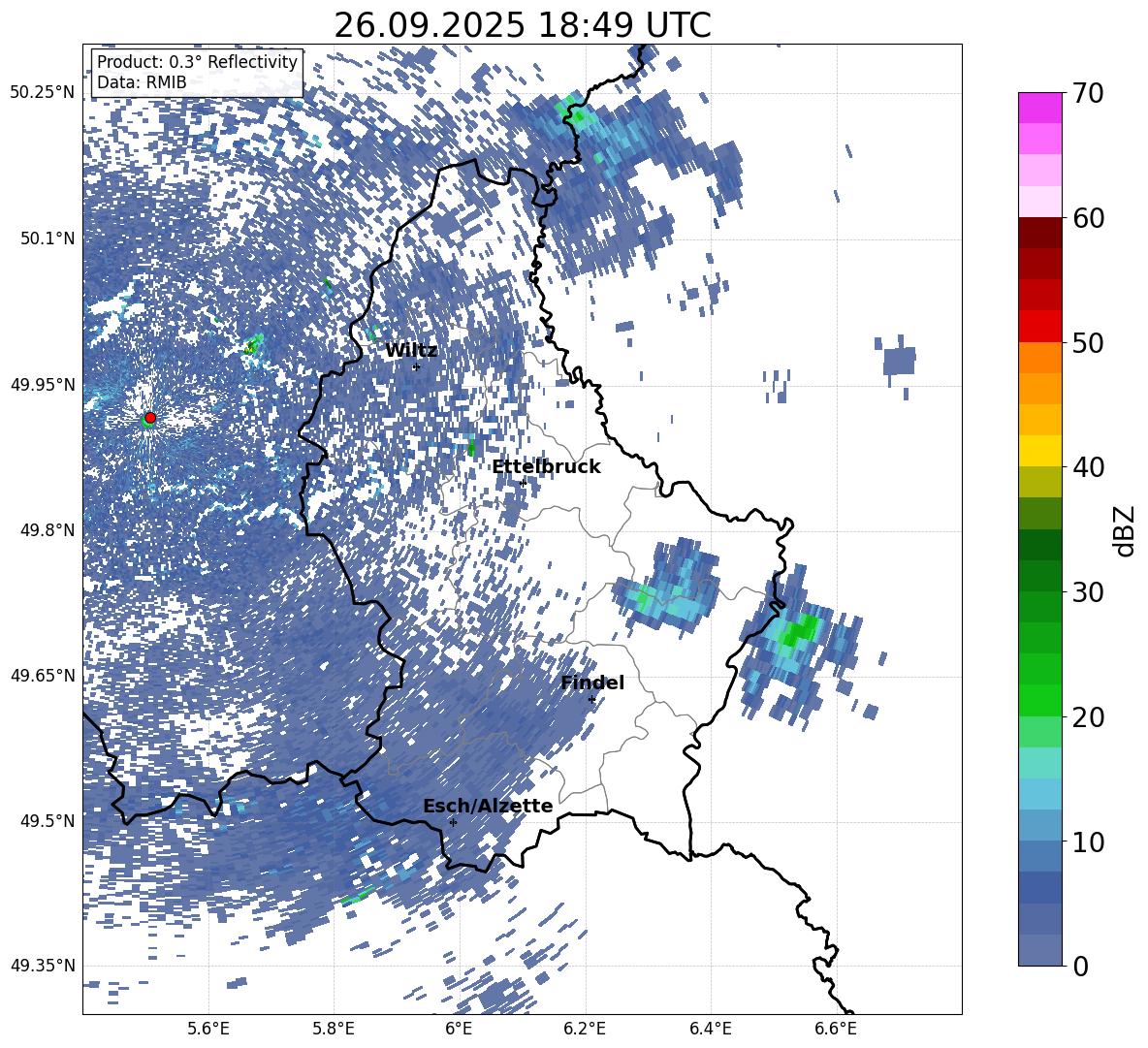Image resolution: width=1148 pixels, height=1048 pixels.
Task: Click the 49.65°N latitude label
Action: pyautogui.click(x=43, y=675)
